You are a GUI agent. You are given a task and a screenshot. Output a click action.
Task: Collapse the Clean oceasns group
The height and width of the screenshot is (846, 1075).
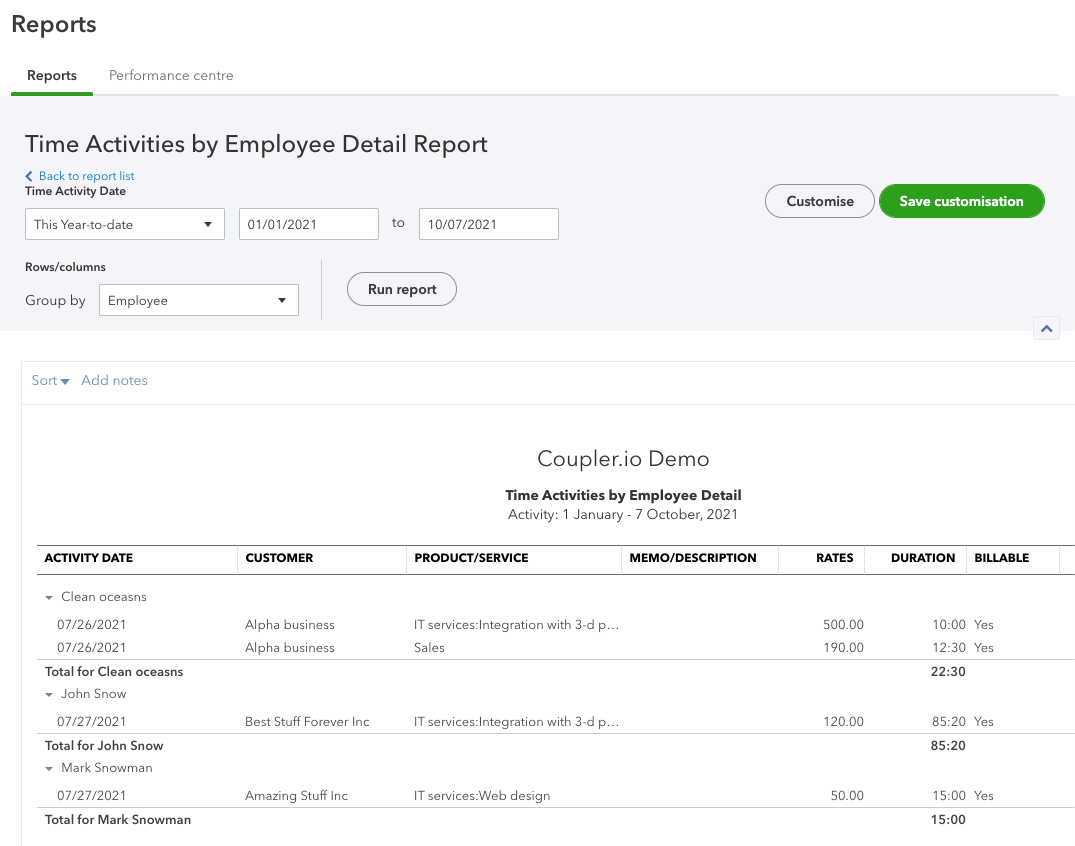pyautogui.click(x=48, y=596)
